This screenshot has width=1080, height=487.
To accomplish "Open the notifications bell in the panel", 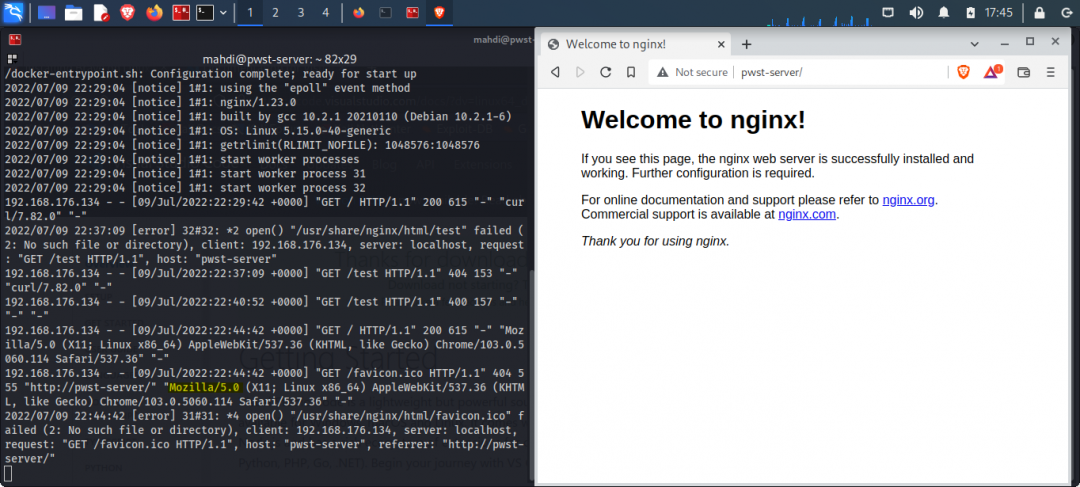I will 944,12.
